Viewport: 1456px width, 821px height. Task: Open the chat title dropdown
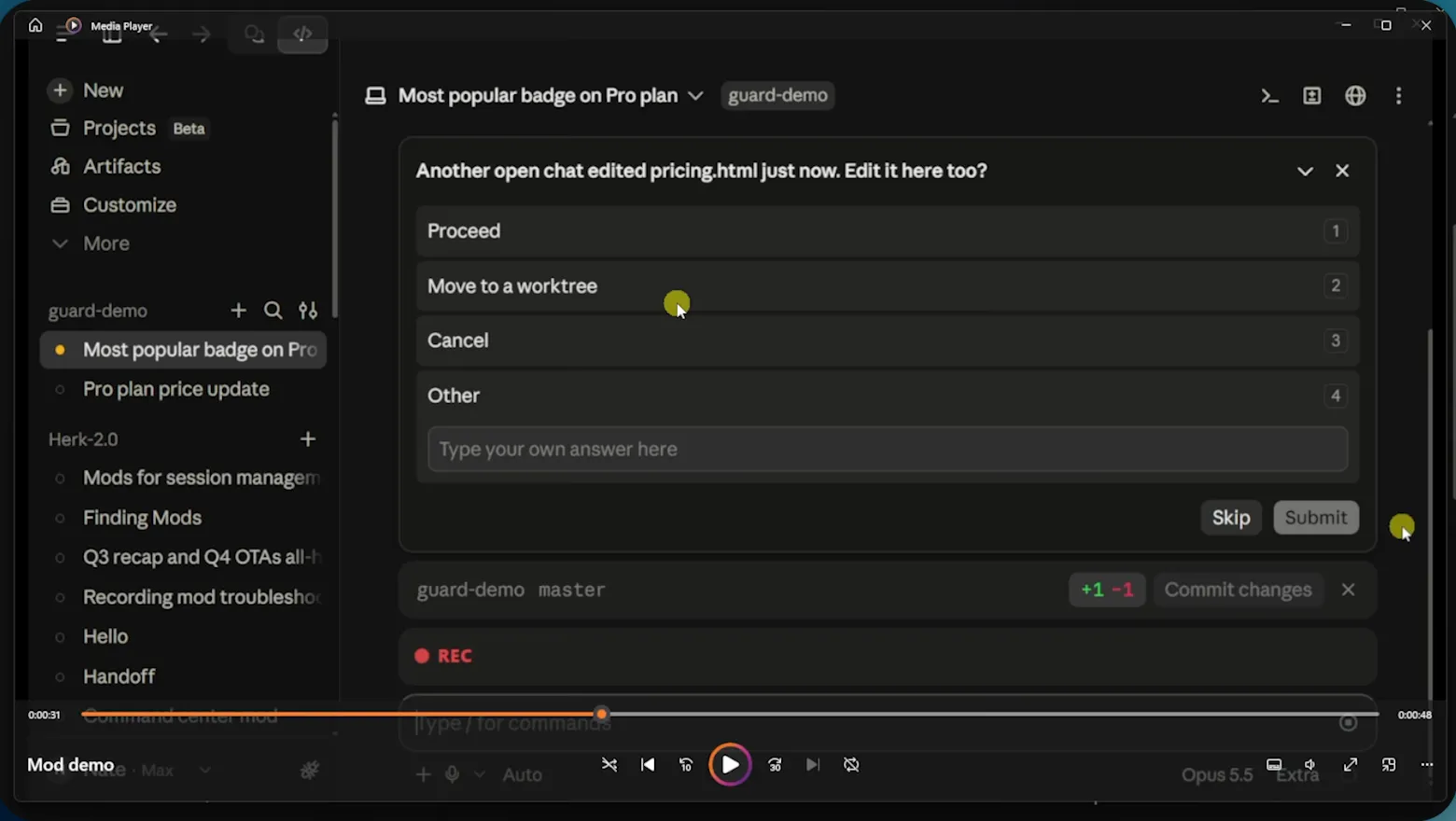click(x=695, y=95)
